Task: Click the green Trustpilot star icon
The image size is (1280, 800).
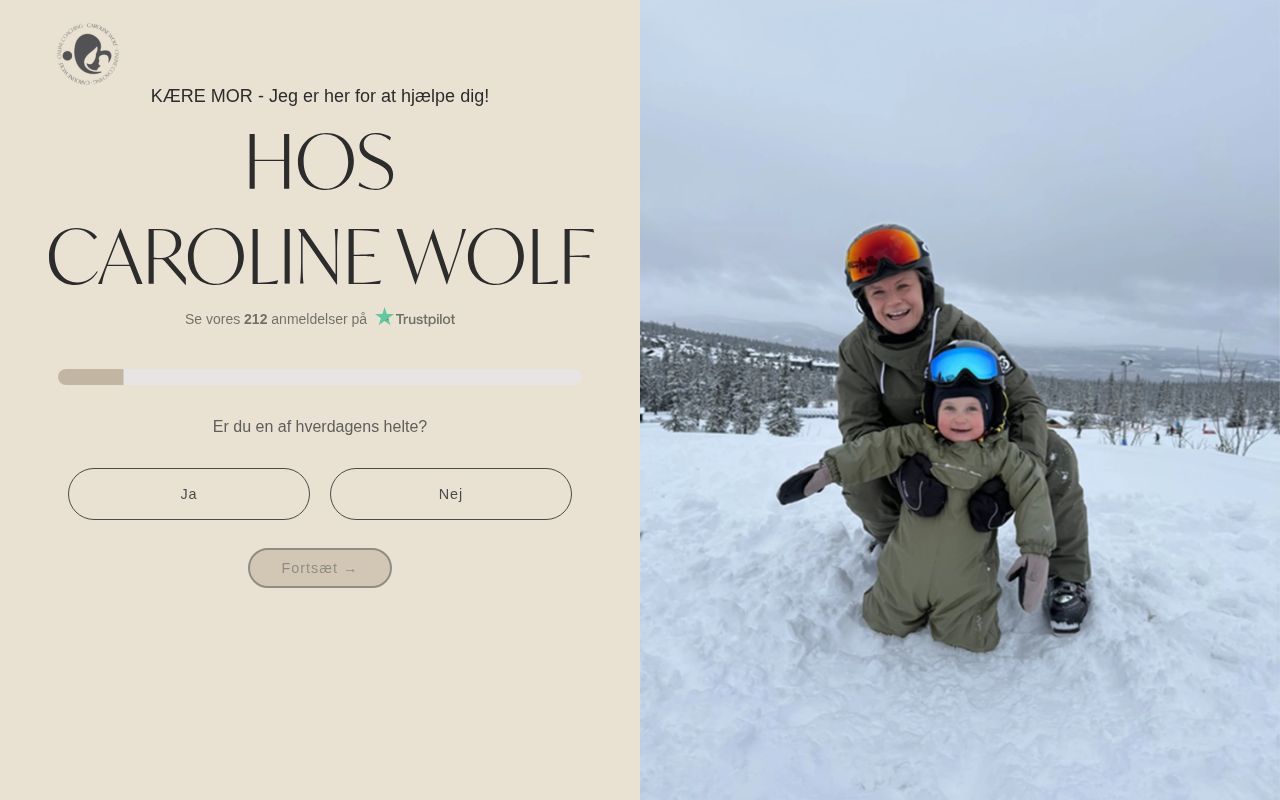Action: pyautogui.click(x=384, y=317)
